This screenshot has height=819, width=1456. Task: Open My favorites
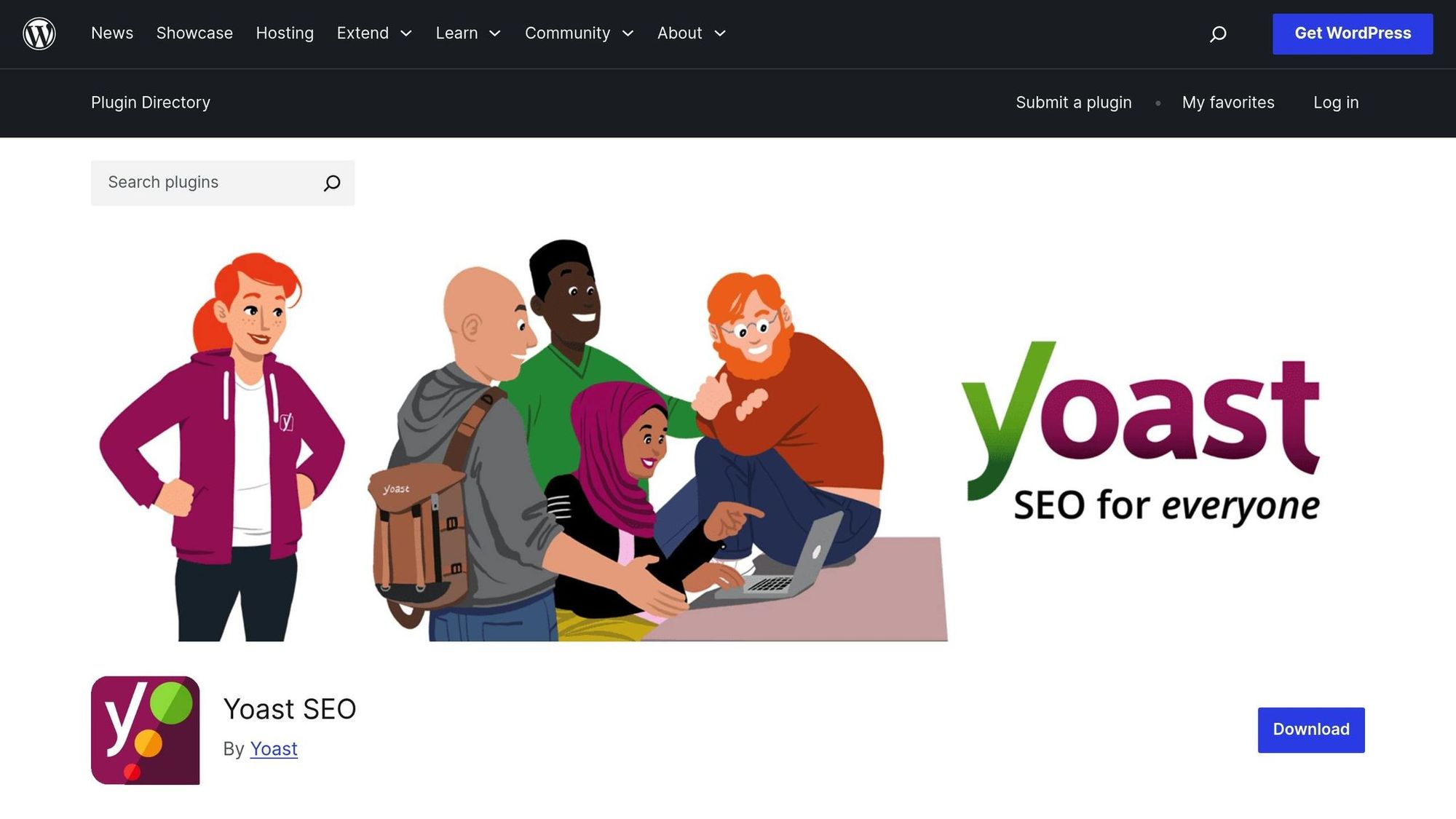[x=1227, y=103]
